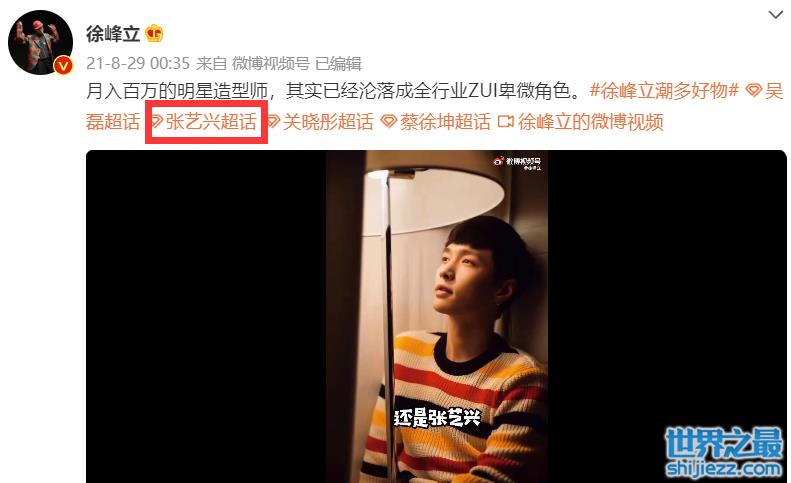Screen dimensions: 791x483
Task: Click the diamond icon before 关晓彤超话
Action: click(273, 122)
